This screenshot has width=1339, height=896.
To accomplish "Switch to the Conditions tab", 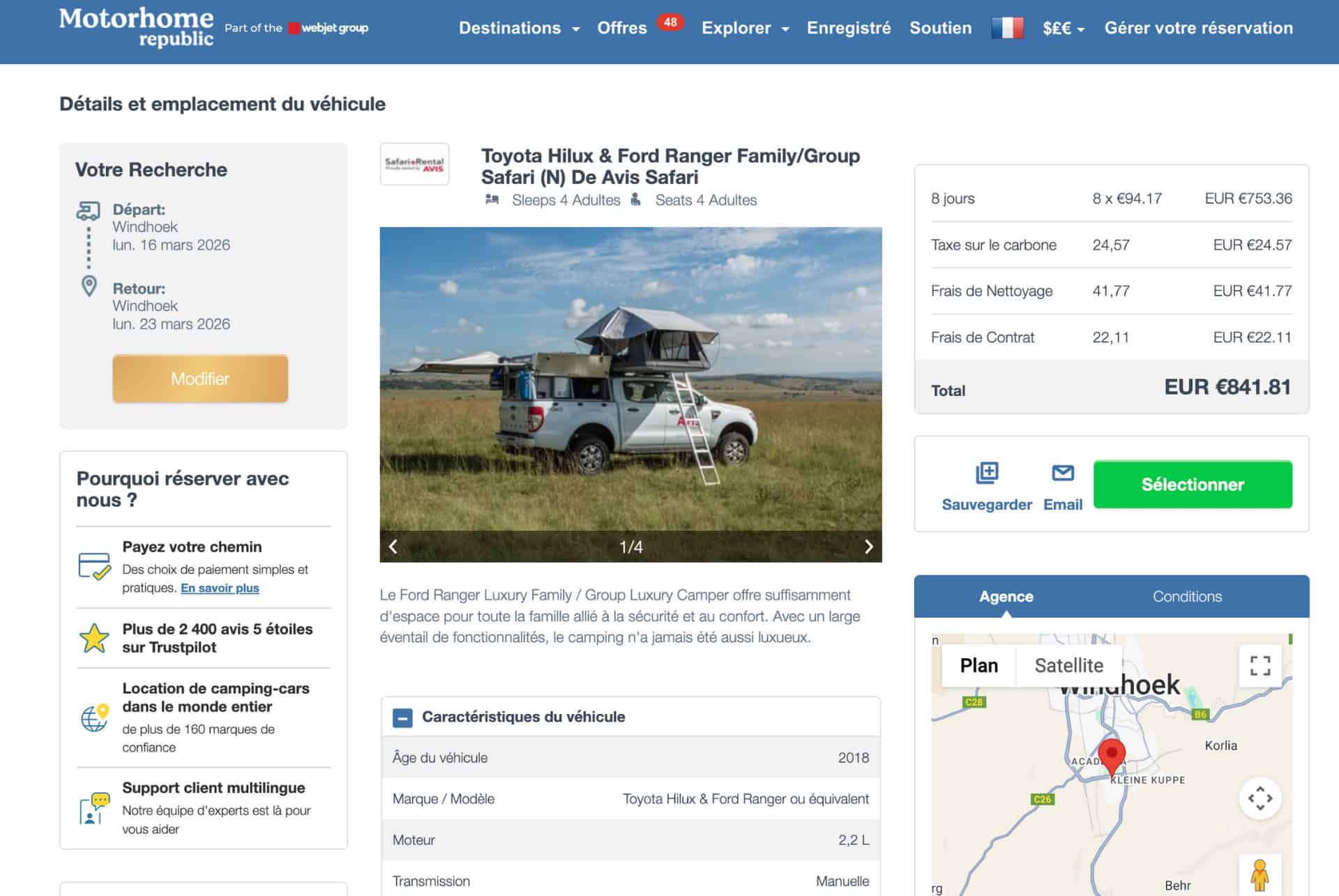I will click(x=1187, y=597).
